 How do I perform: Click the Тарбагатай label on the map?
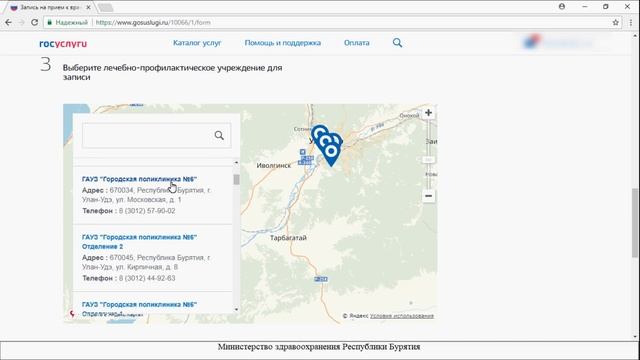coord(288,238)
